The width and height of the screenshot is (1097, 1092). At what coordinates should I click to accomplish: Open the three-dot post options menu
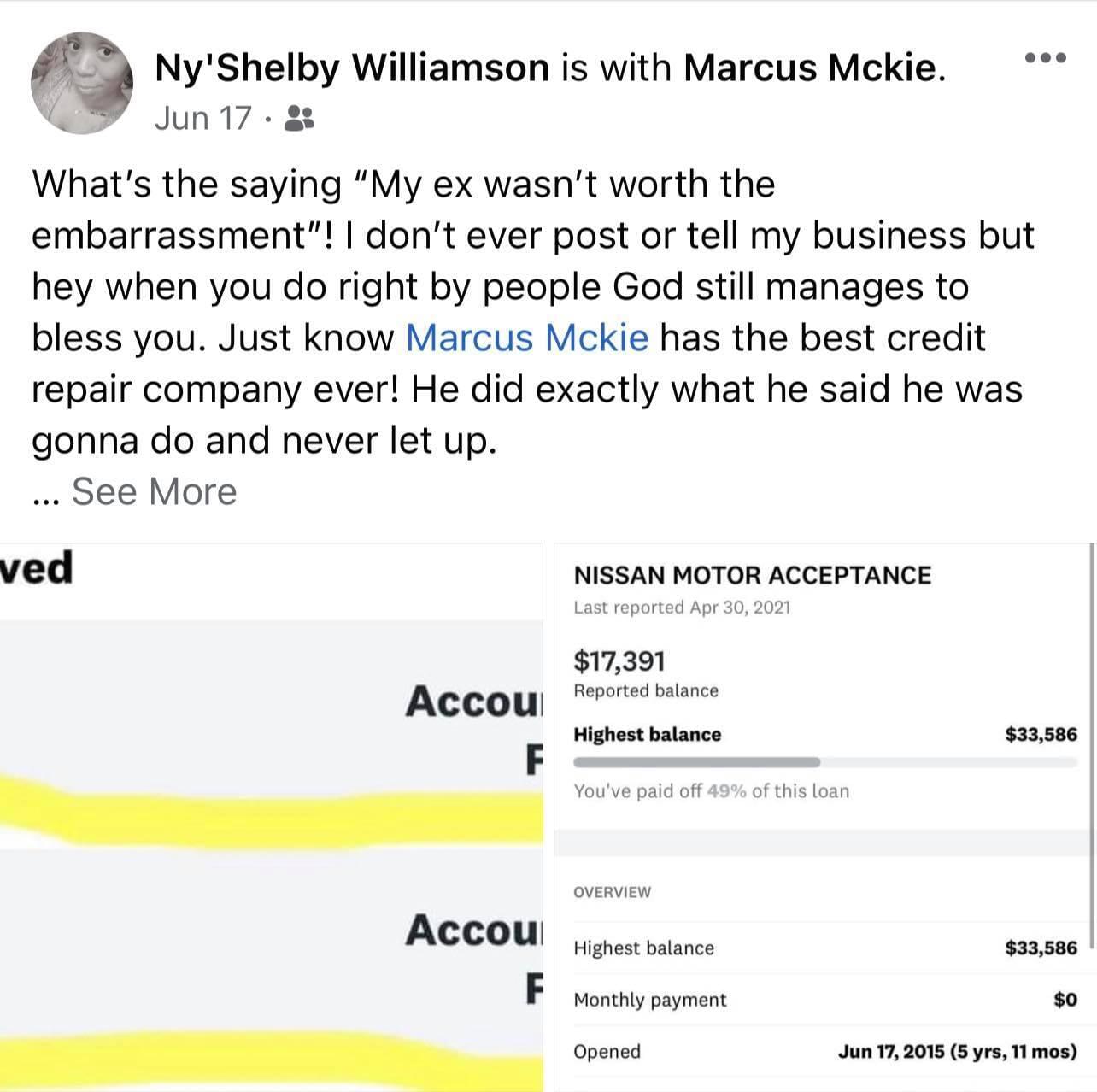[1044, 58]
